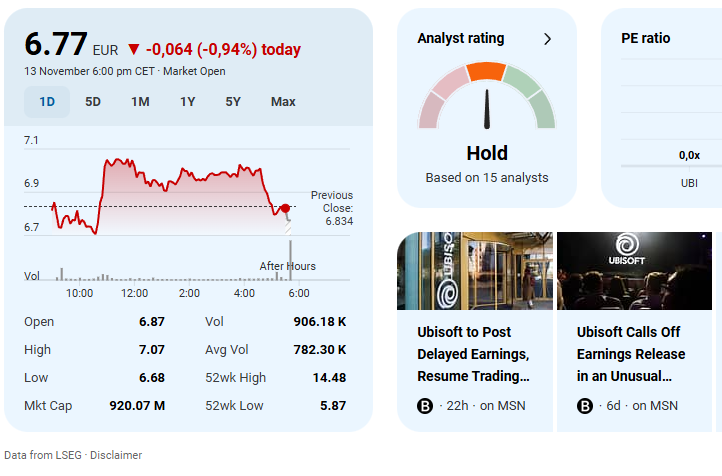
Task: Show the 1M price chart
Action: click(x=140, y=101)
